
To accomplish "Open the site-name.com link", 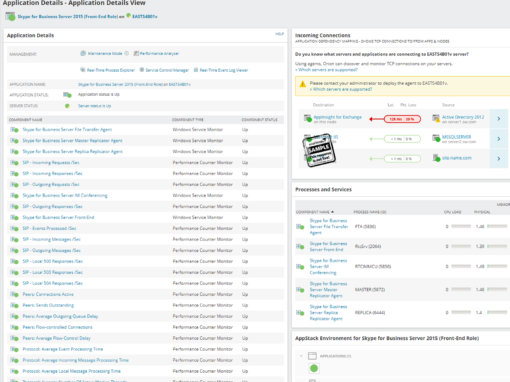I will click(x=457, y=158).
